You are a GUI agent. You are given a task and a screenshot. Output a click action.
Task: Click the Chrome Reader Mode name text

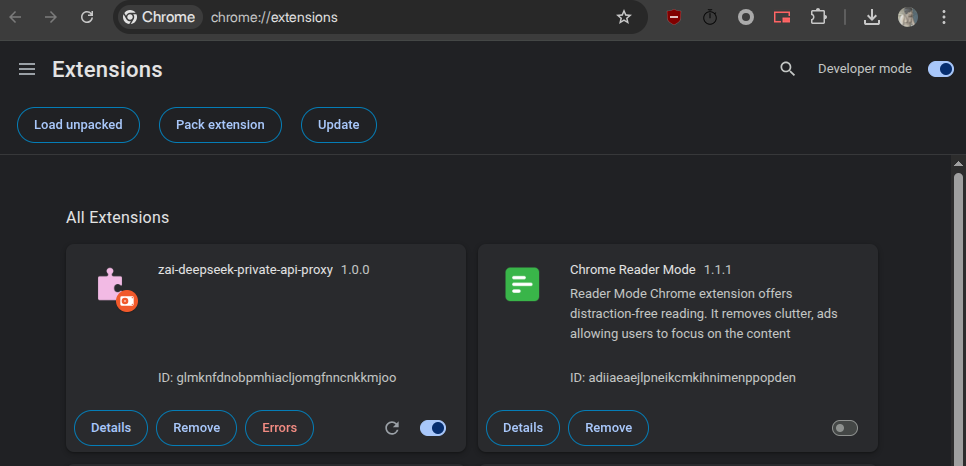click(633, 270)
